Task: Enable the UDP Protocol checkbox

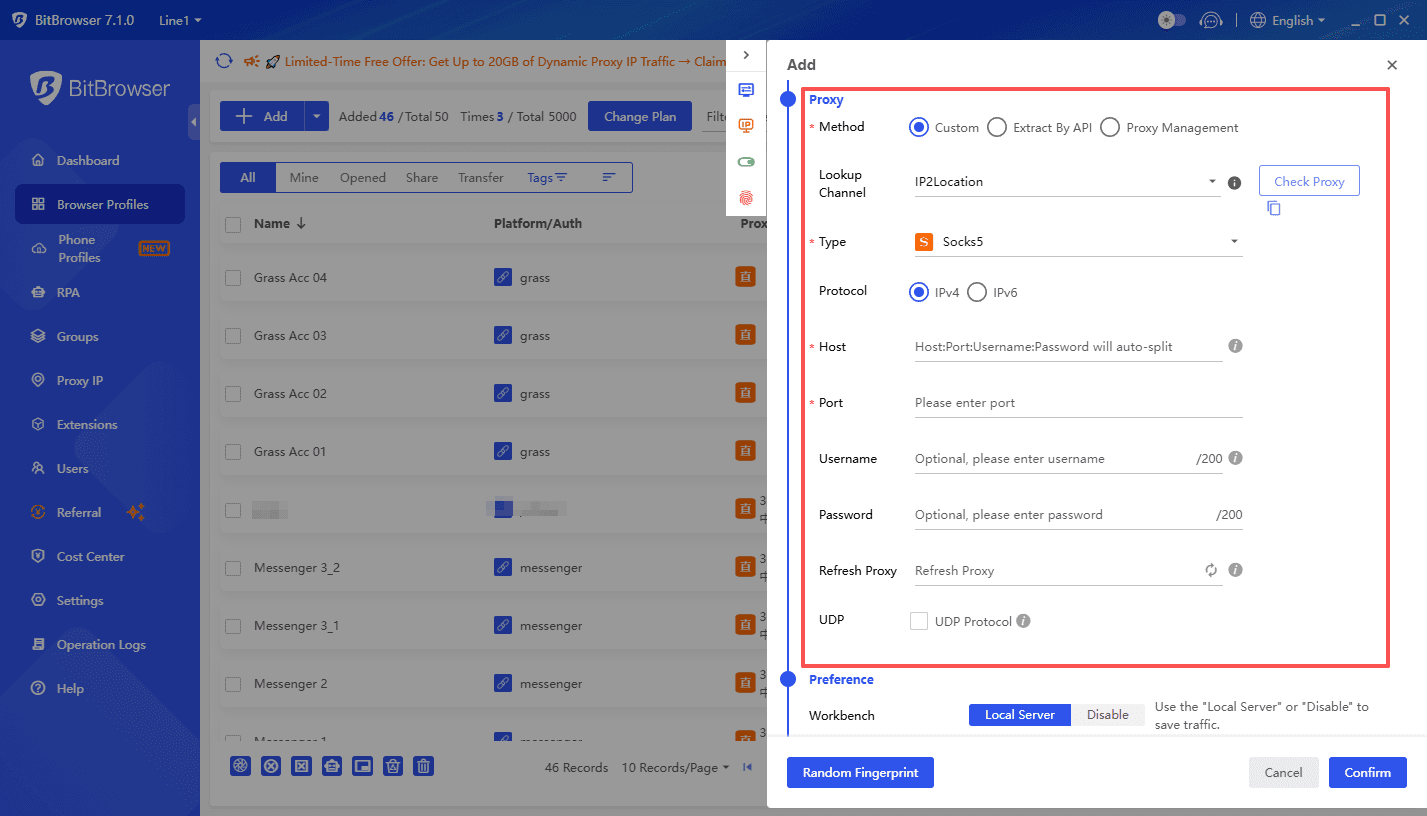Action: [919, 620]
